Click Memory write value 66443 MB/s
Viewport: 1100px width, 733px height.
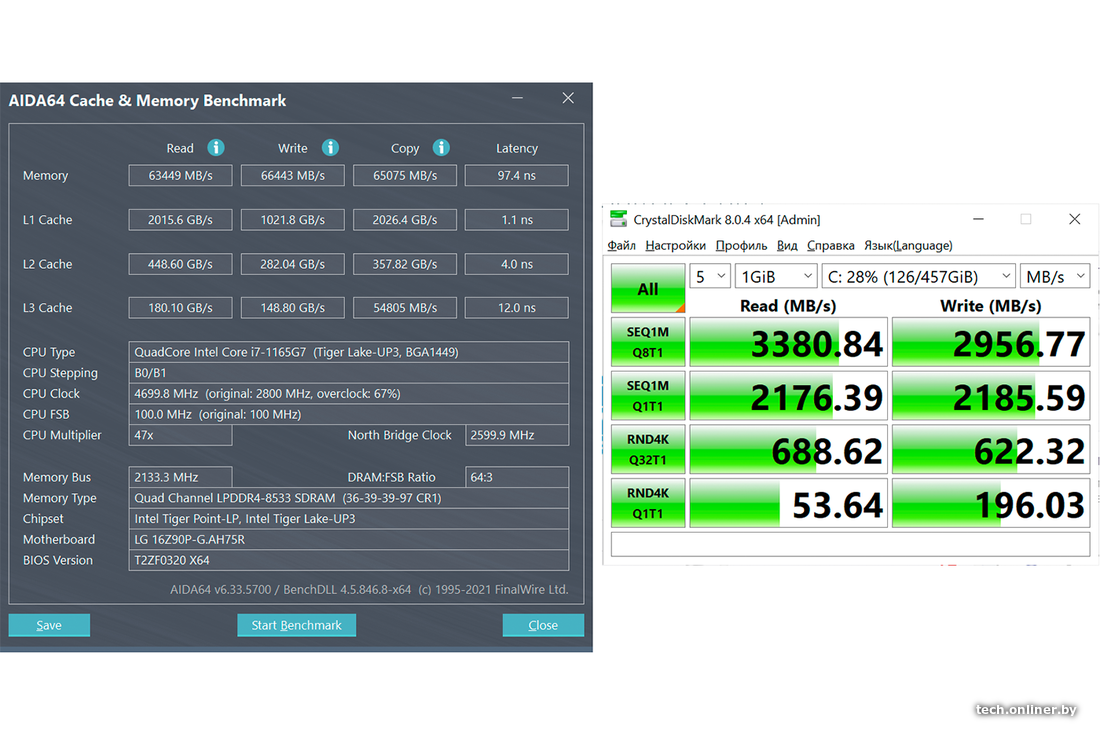click(293, 175)
